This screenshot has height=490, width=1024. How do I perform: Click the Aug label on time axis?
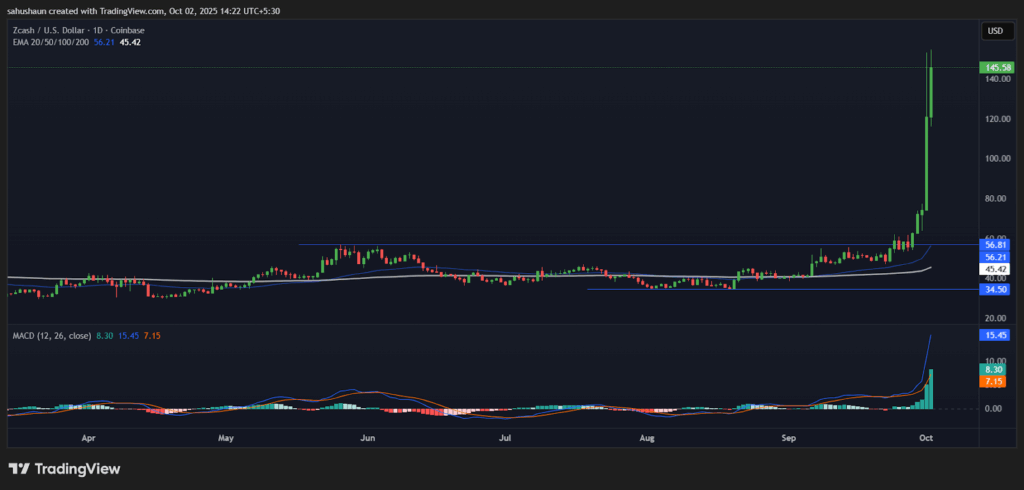point(647,437)
